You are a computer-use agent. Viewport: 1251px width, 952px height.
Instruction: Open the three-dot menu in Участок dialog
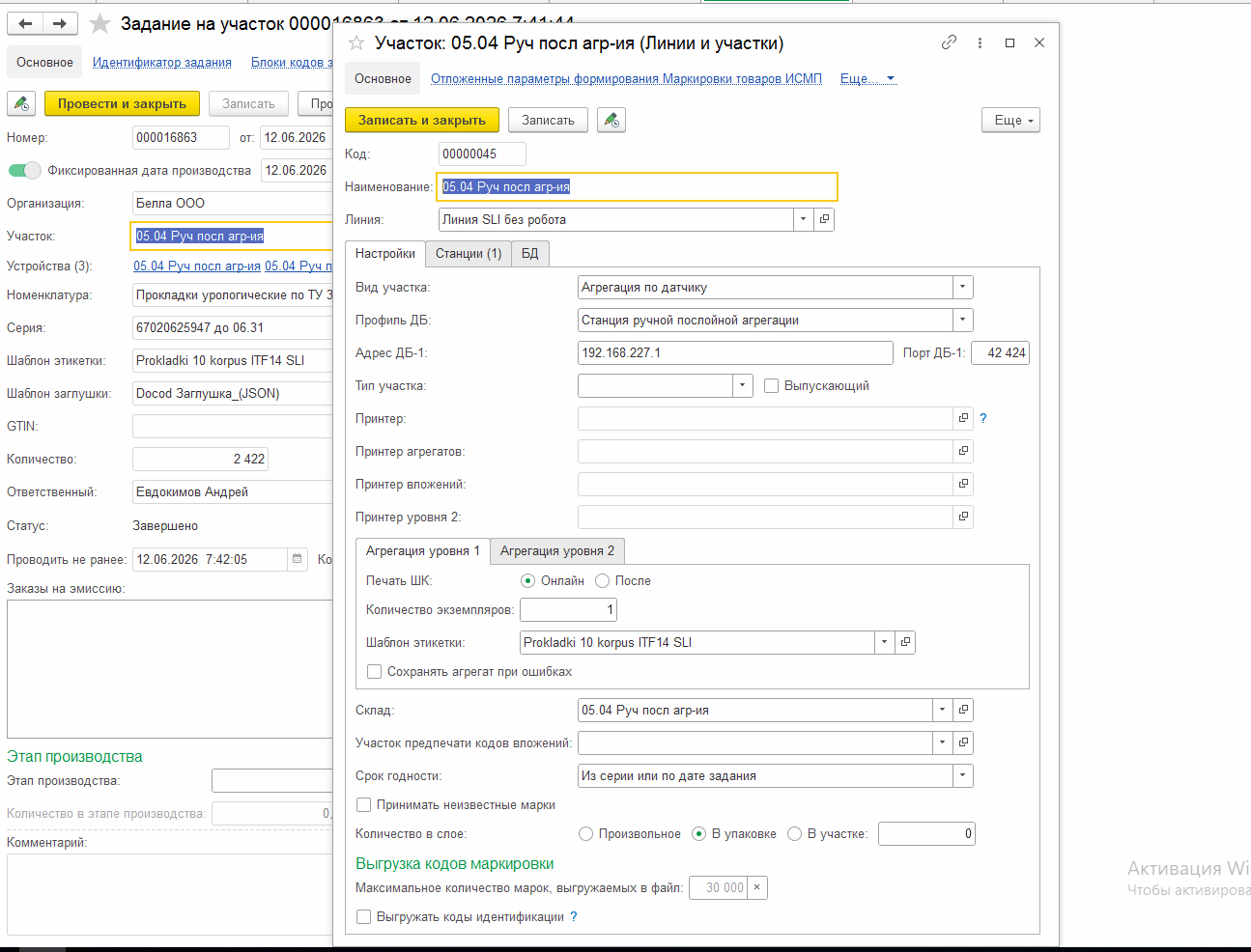point(980,42)
